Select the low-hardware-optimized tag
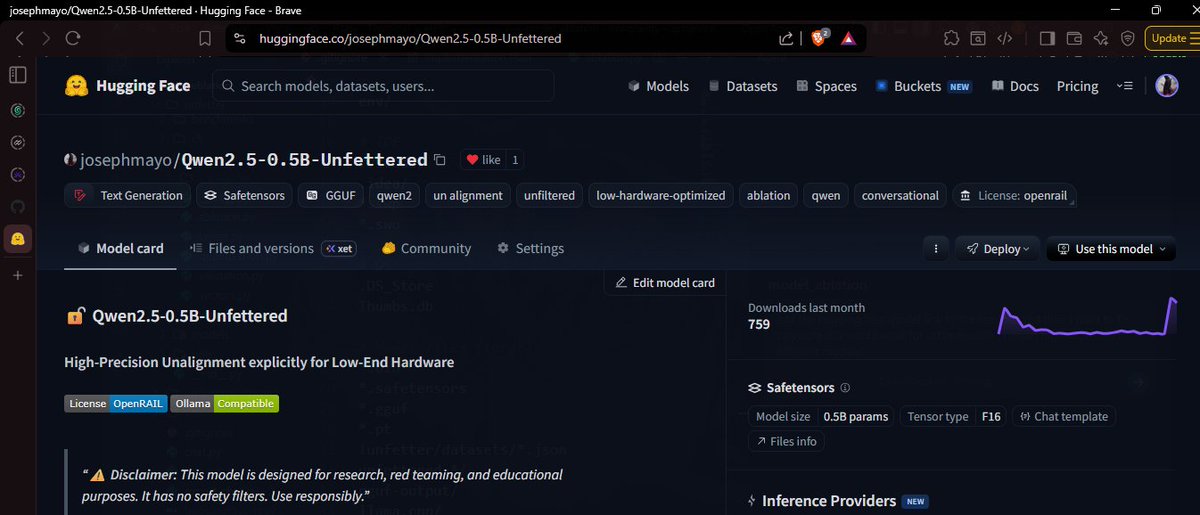Screen dimensions: 1200x515 (660, 195)
